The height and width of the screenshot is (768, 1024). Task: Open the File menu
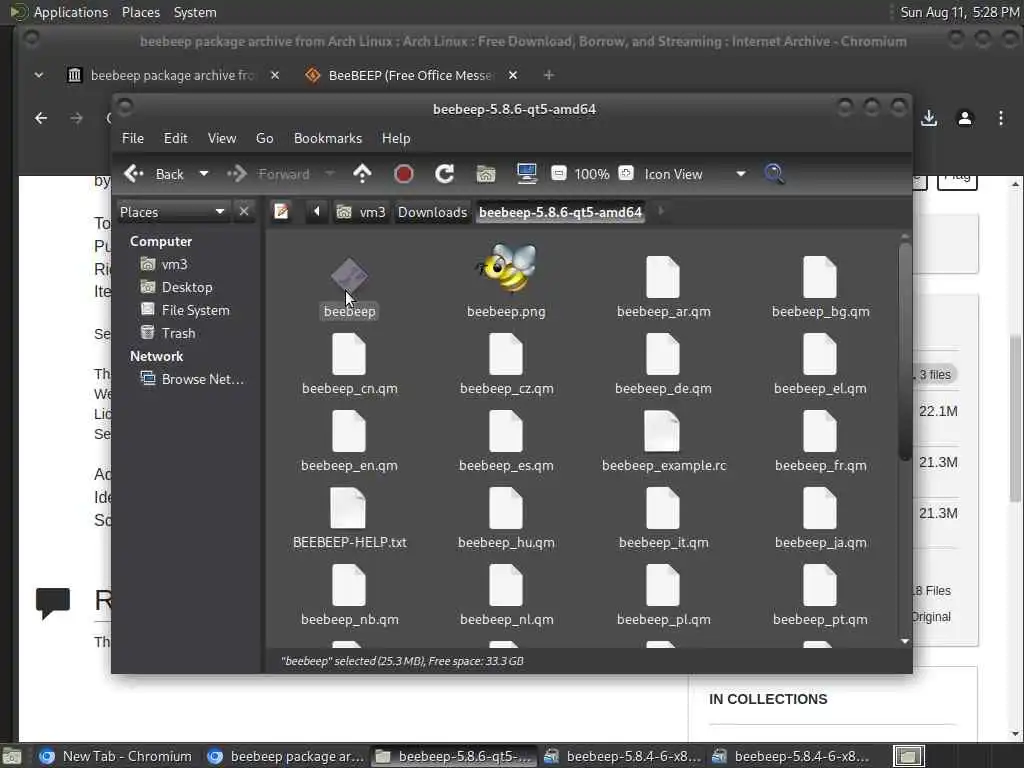(133, 138)
